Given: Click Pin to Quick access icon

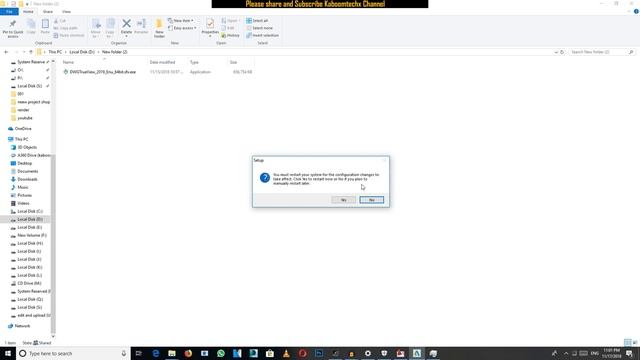Looking at the screenshot, I should tap(13, 24).
